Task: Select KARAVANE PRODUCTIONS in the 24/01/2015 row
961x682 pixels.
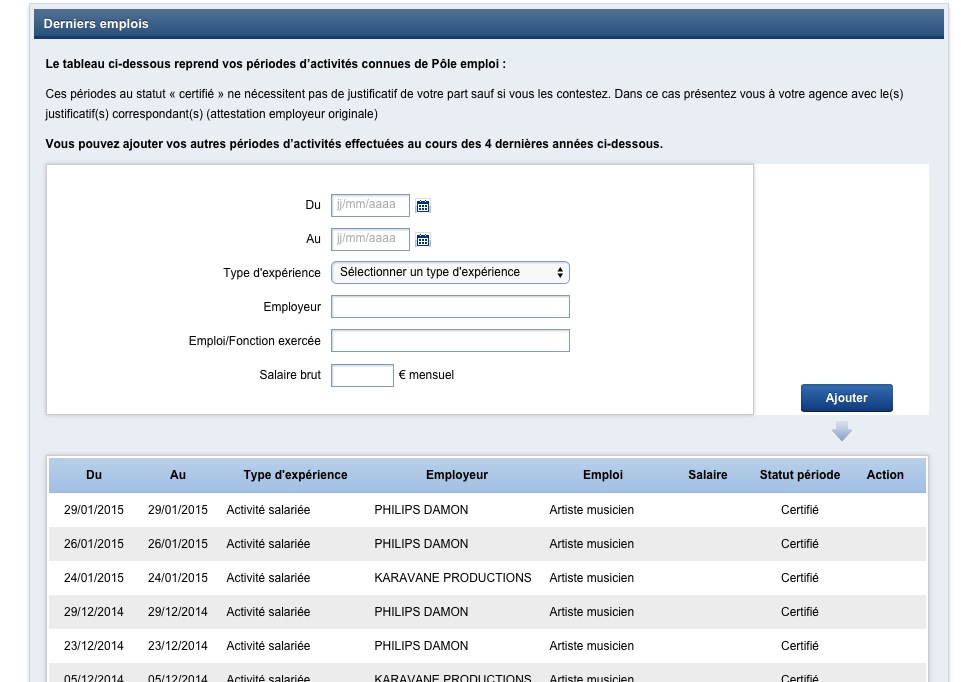Action: tap(453, 578)
